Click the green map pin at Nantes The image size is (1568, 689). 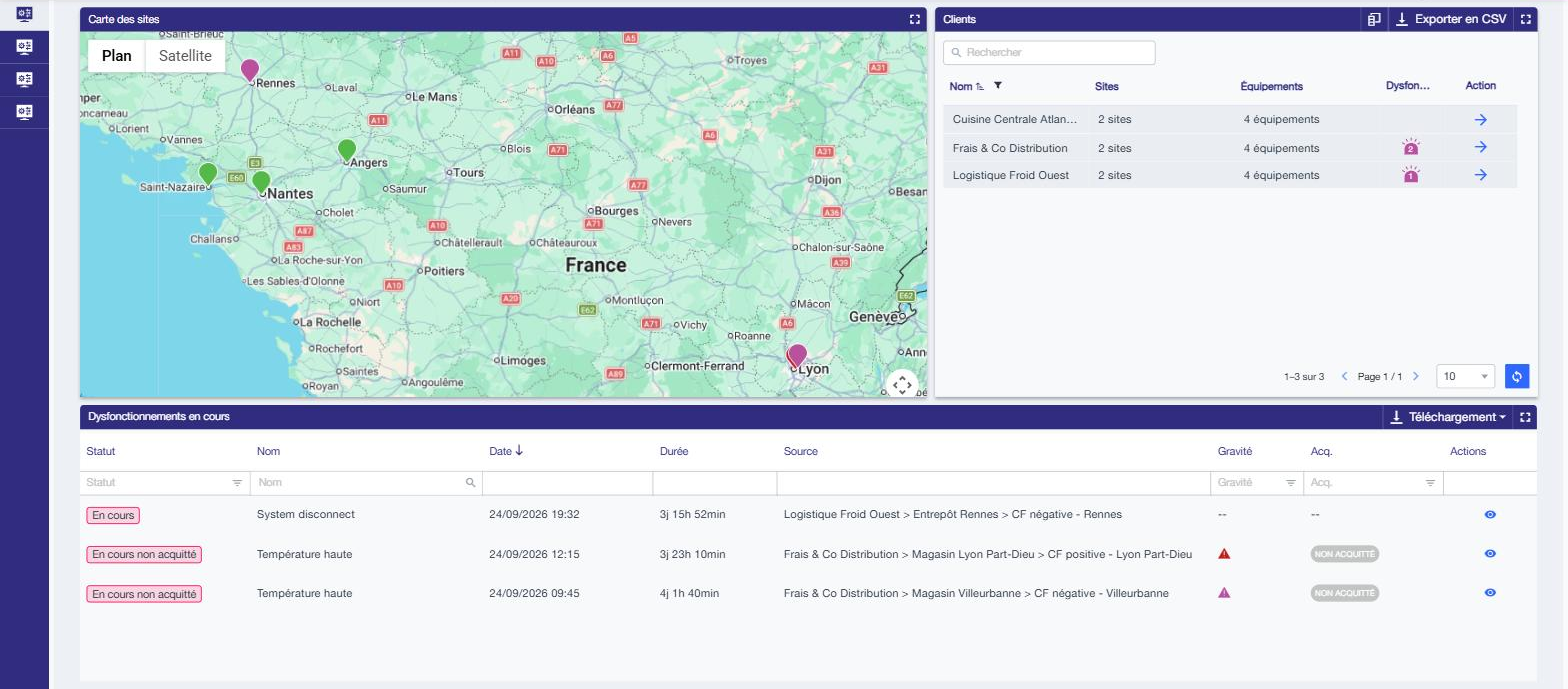261,182
